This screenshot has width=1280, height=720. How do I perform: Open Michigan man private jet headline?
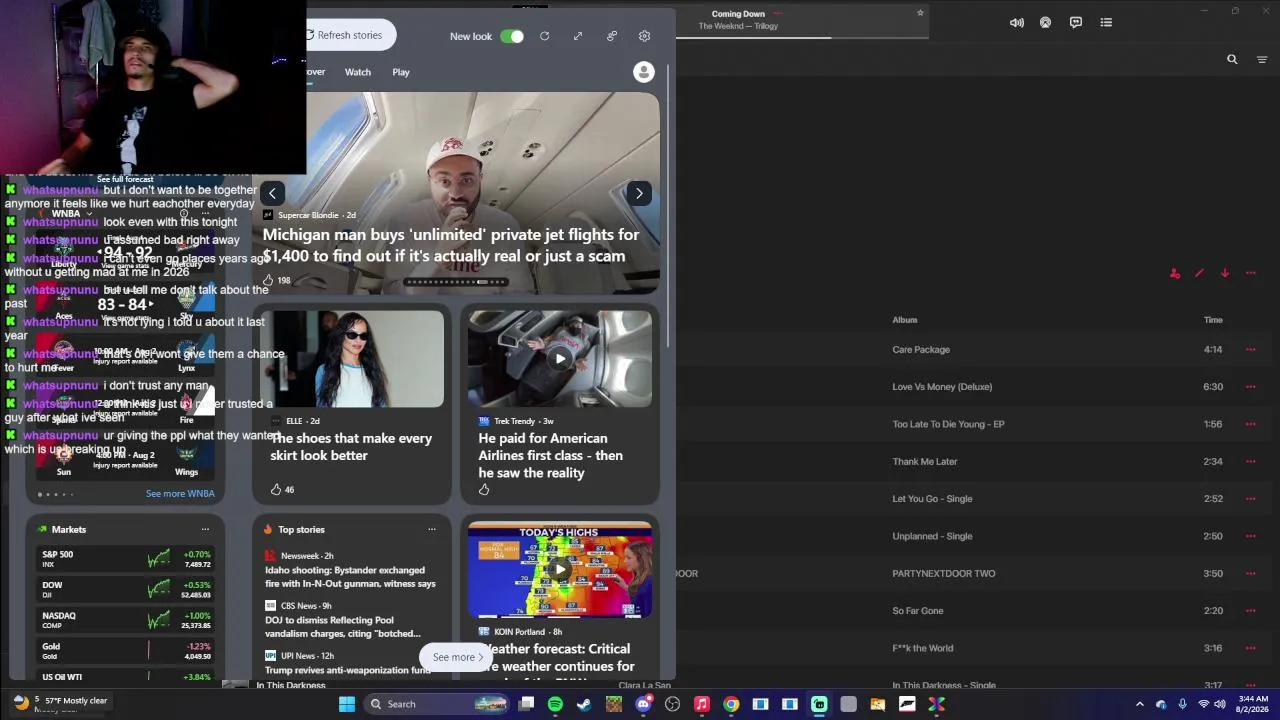click(451, 245)
